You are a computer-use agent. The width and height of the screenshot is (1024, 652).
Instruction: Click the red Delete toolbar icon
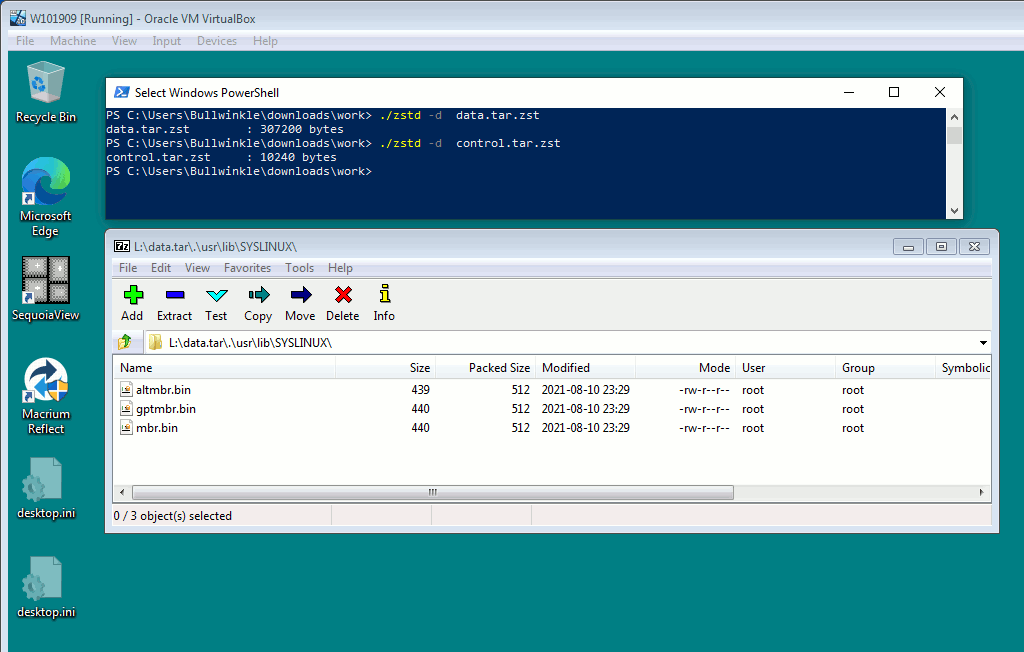(343, 295)
